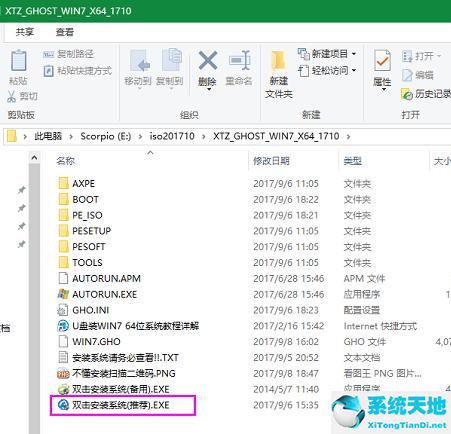The width and height of the screenshot is (451, 434).
Task: Click Paste shortcut (粘贴快捷方式) icon
Action: coord(49,71)
